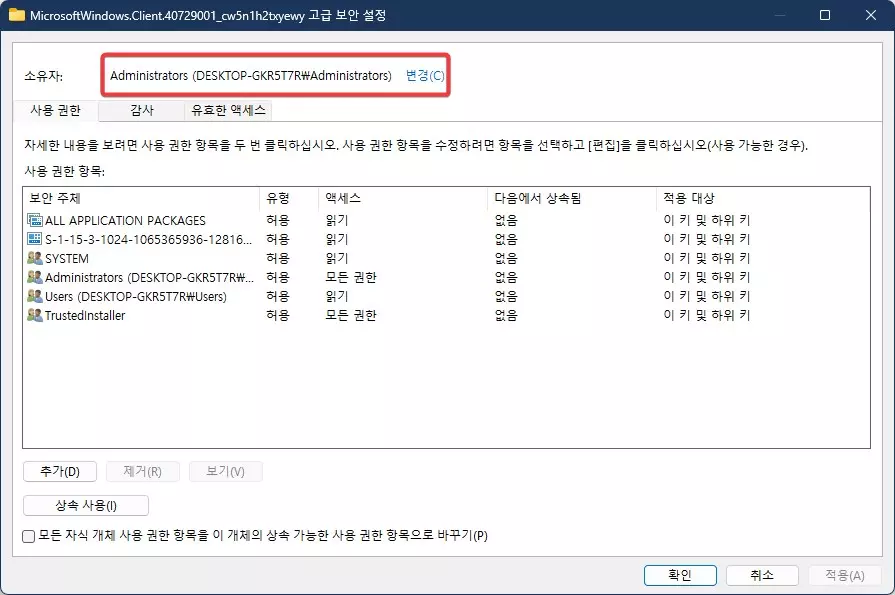Click the 추가(D) button
Viewport: 895px width, 595px height.
click(x=60, y=472)
